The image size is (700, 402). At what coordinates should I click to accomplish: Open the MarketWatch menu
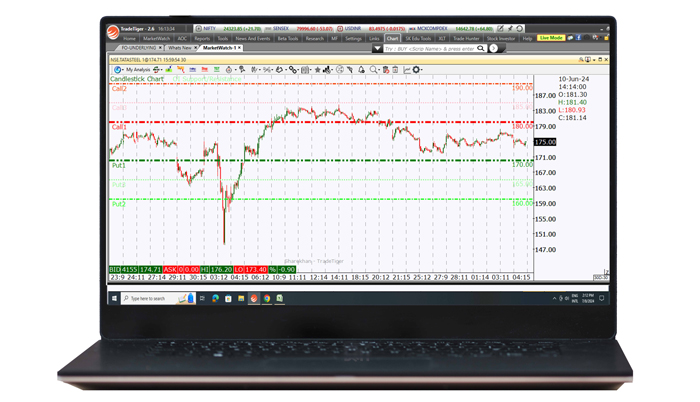pos(156,38)
